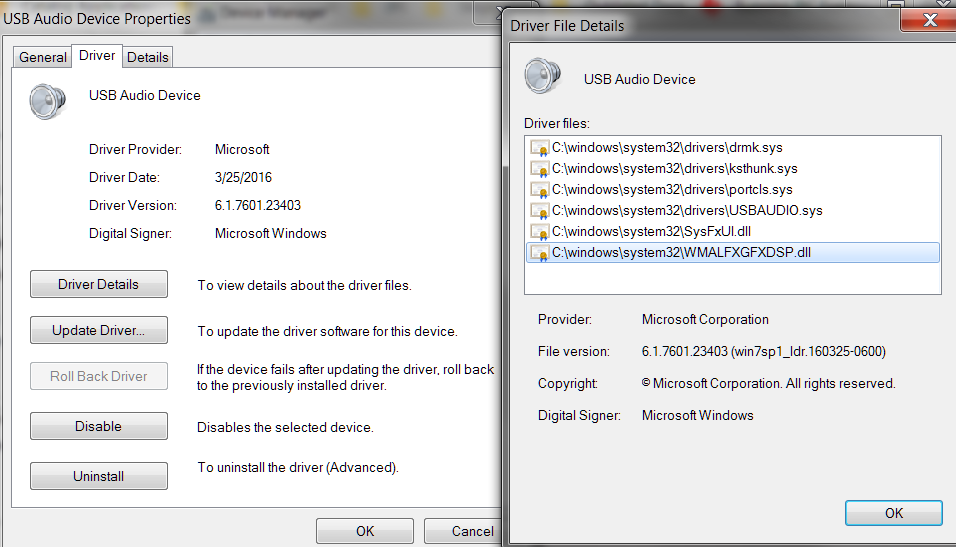
Task: Select SysFxUI.dll driver file row
Action: pos(732,232)
